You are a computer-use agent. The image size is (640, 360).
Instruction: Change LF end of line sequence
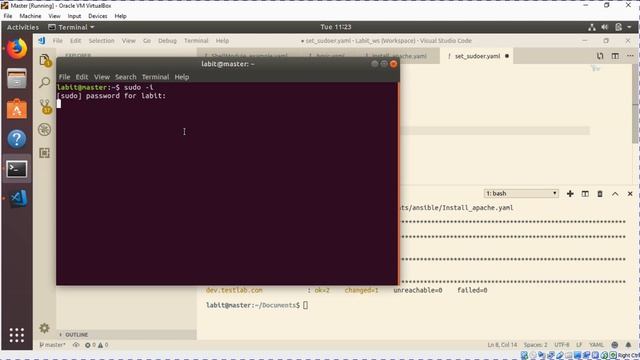pyautogui.click(x=579, y=345)
